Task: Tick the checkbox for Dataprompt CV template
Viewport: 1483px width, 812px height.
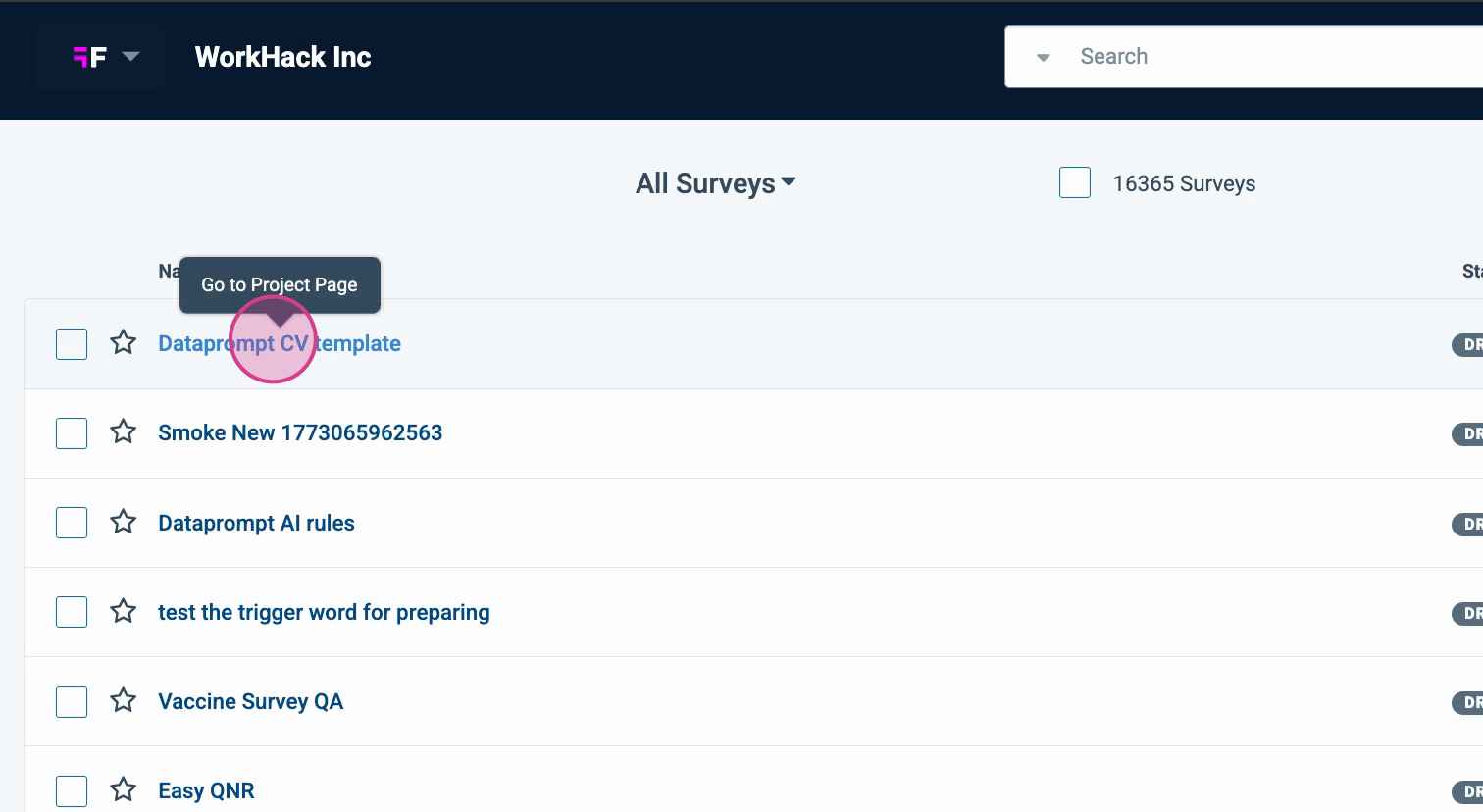Action: click(x=72, y=344)
